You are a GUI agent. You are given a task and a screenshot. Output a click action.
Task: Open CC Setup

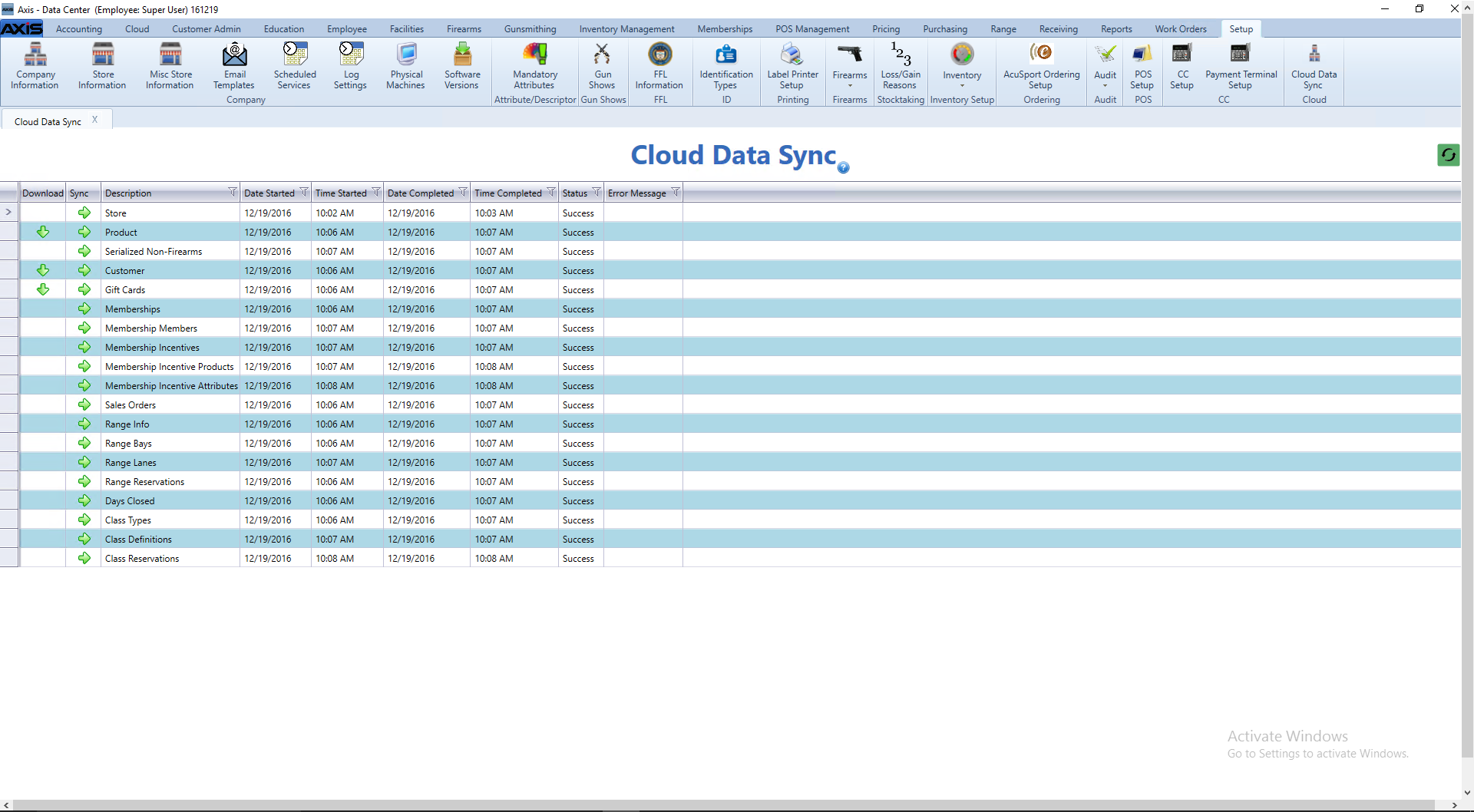(x=1182, y=66)
